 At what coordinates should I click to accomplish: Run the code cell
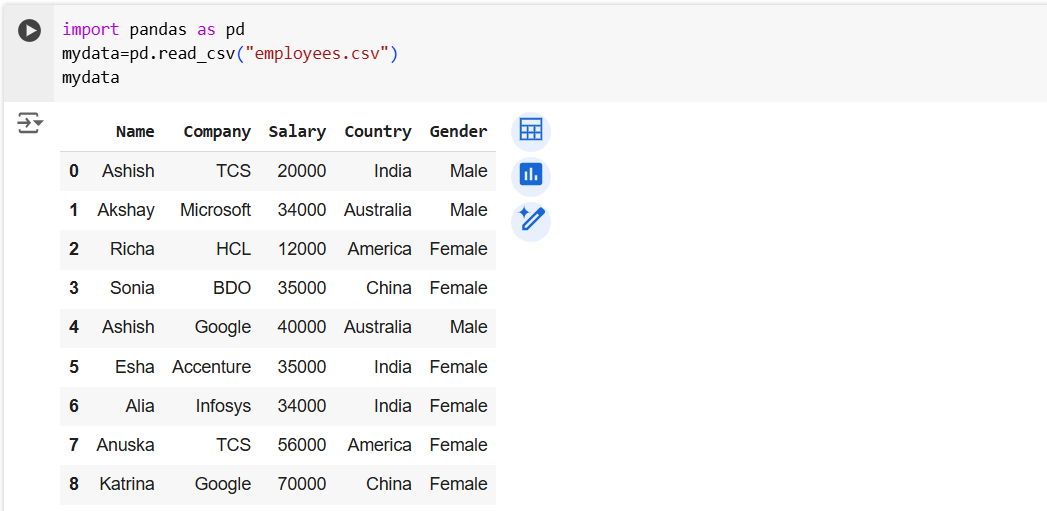pos(30,31)
